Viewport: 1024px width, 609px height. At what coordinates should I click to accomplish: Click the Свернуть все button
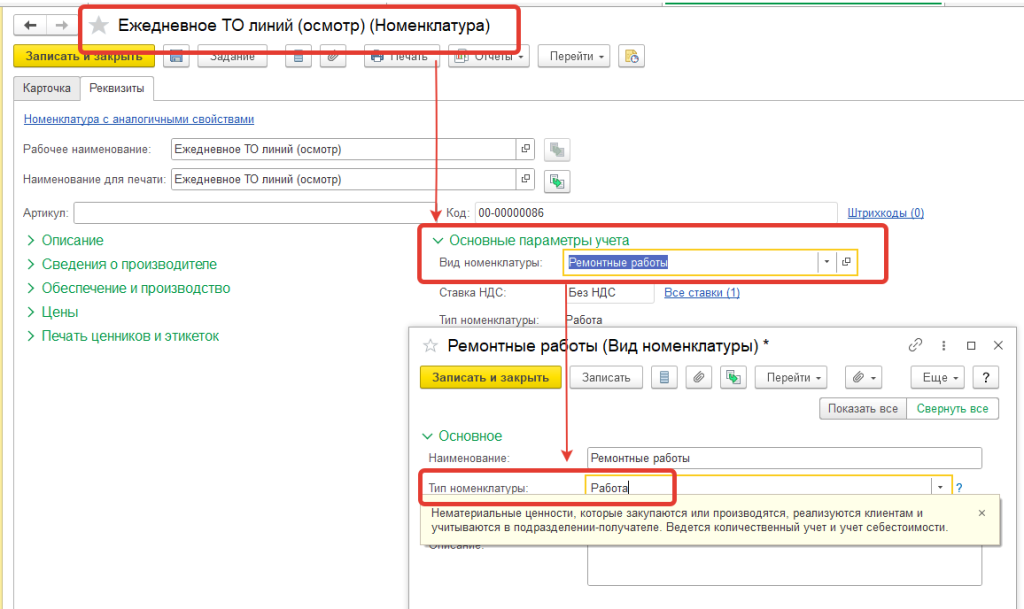[x=952, y=408]
